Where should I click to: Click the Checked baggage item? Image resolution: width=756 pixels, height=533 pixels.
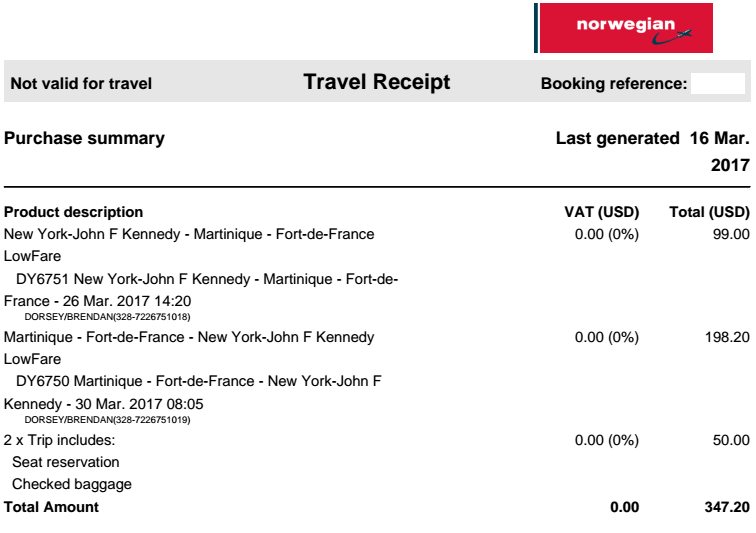coord(72,484)
